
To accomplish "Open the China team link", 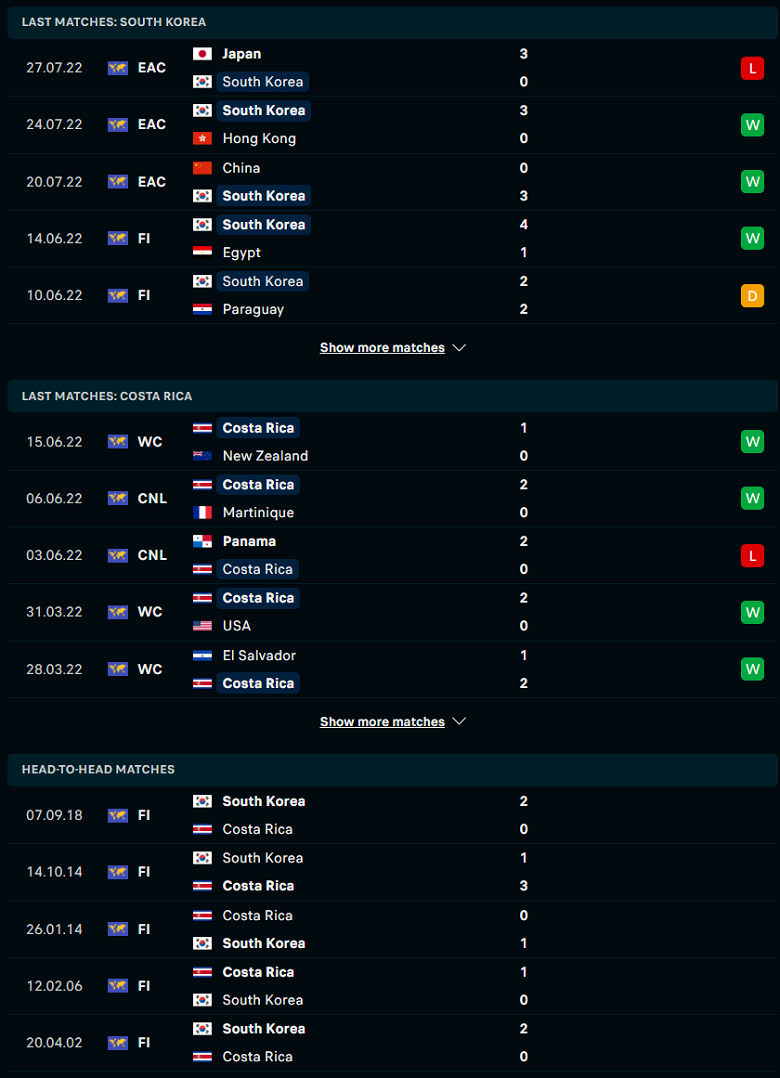I will (x=241, y=168).
